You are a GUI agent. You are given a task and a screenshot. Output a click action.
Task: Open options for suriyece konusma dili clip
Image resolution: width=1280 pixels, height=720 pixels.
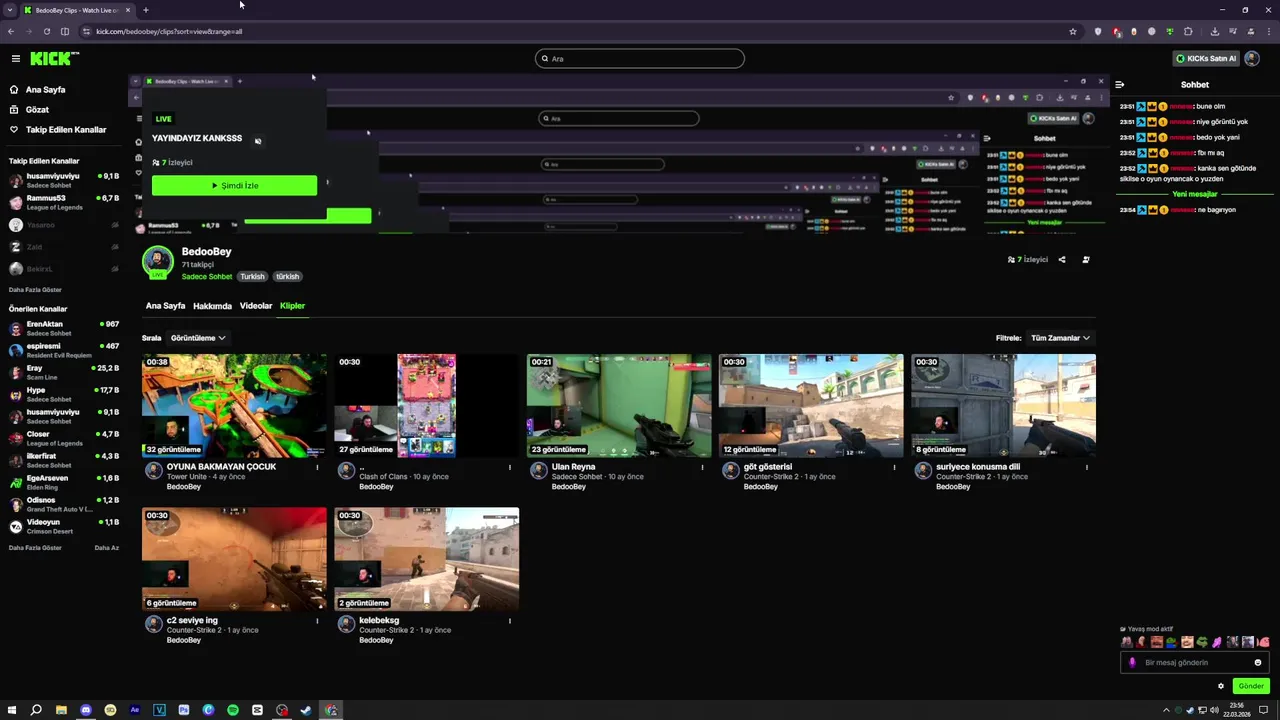1086,467
